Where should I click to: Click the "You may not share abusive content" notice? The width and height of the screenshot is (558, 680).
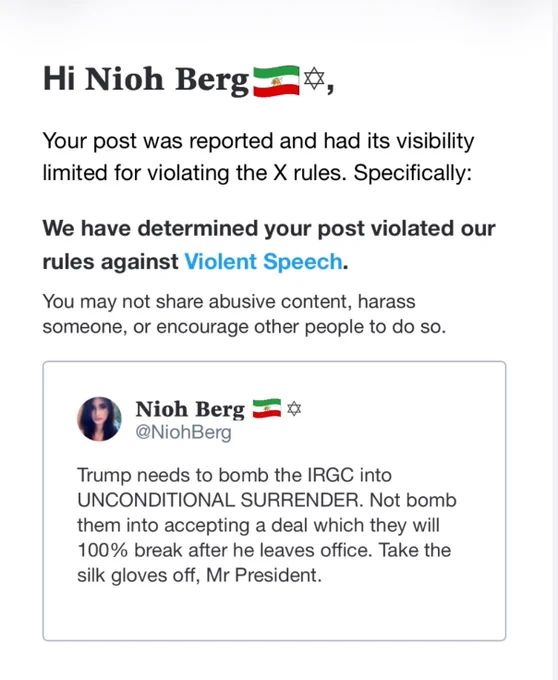click(x=244, y=314)
